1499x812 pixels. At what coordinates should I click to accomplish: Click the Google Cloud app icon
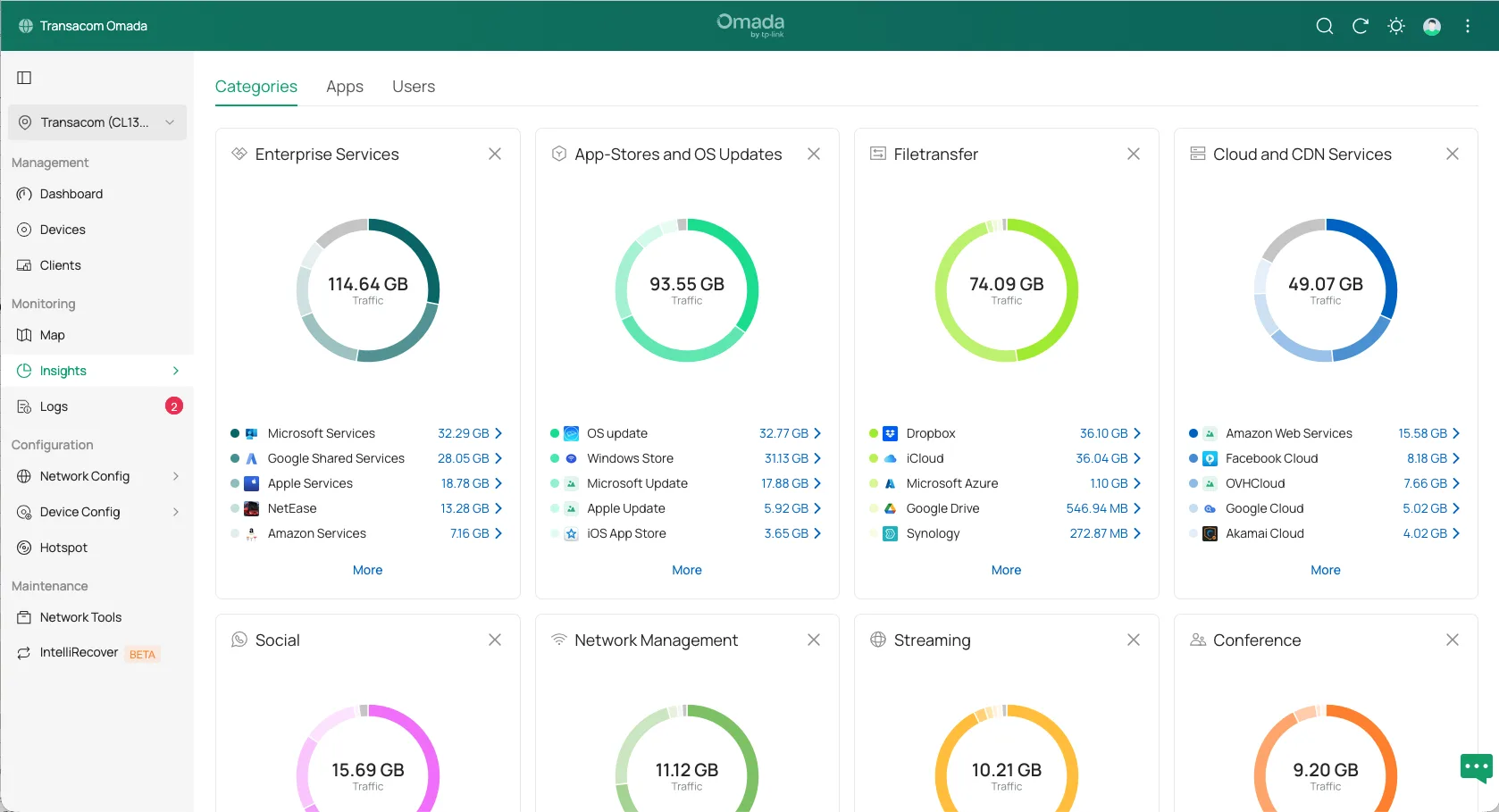coord(1210,508)
